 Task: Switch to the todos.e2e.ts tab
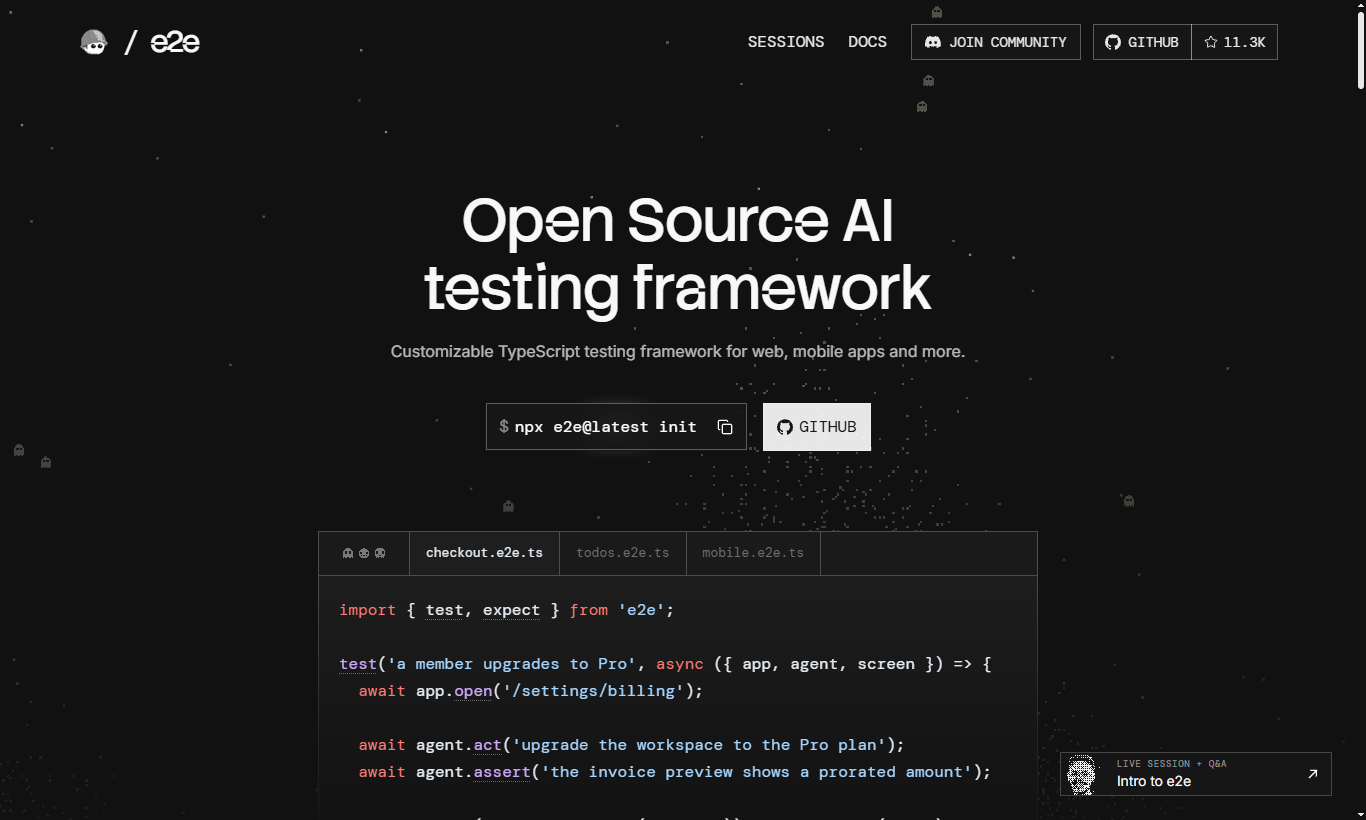coord(623,553)
